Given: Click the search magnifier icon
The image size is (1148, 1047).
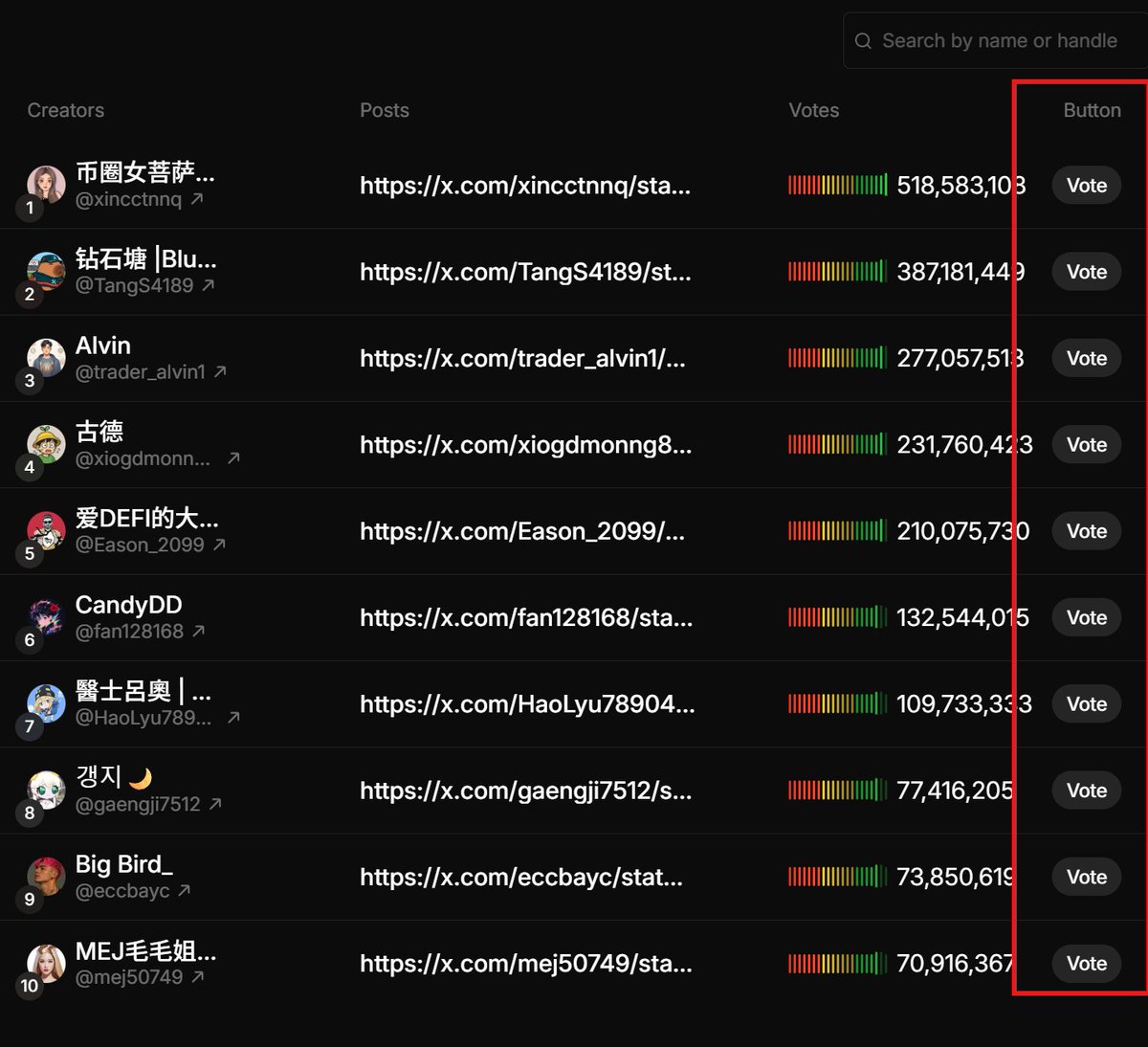Looking at the screenshot, I should tap(863, 41).
